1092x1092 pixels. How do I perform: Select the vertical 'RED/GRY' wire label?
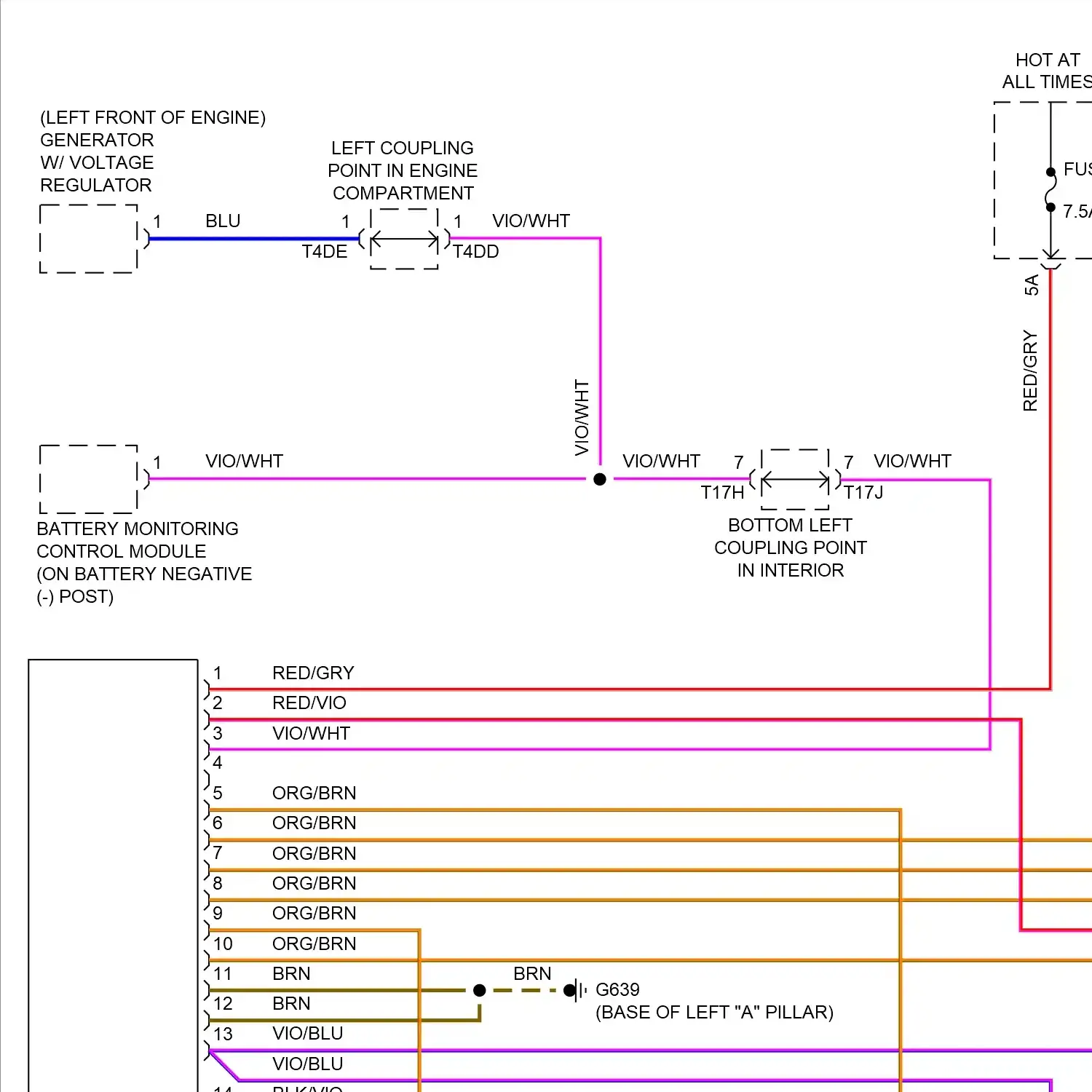click(x=1030, y=371)
